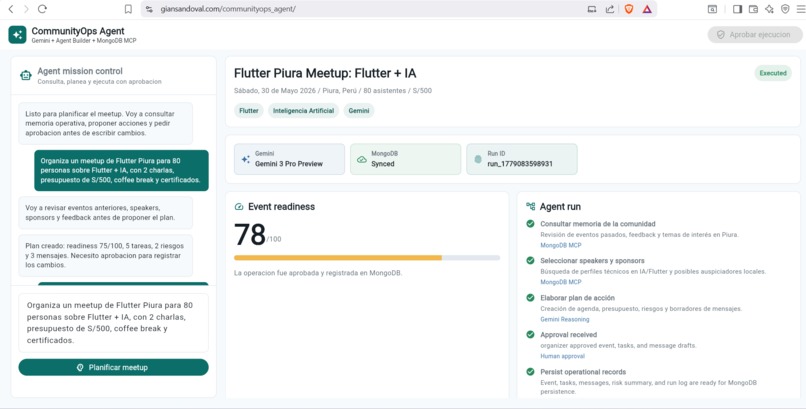Select the Flutter tag chip
This screenshot has height=409, width=806.
[x=249, y=110]
